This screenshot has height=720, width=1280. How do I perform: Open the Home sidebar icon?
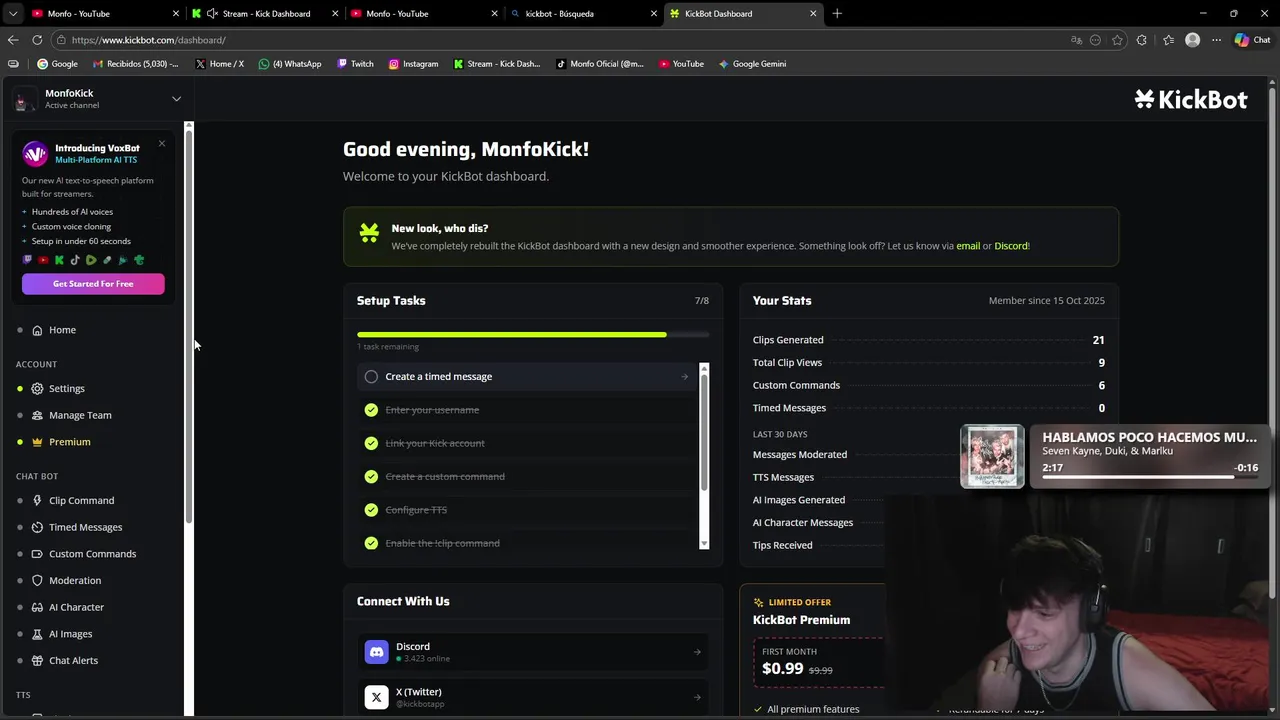coord(37,330)
